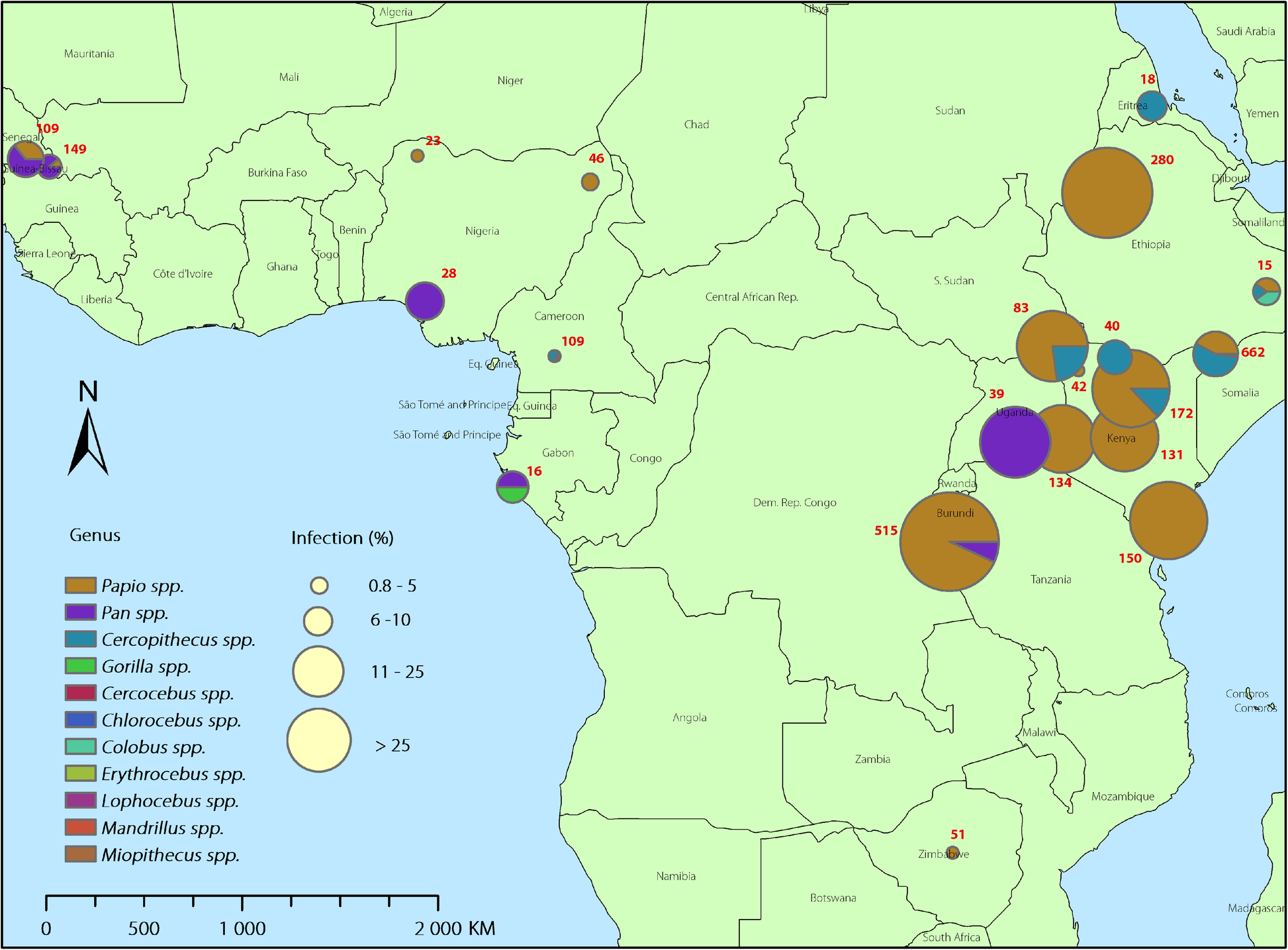This screenshot has height=950, width=1288.
Task: Click the Burkina Faso label
Action: click(x=277, y=173)
